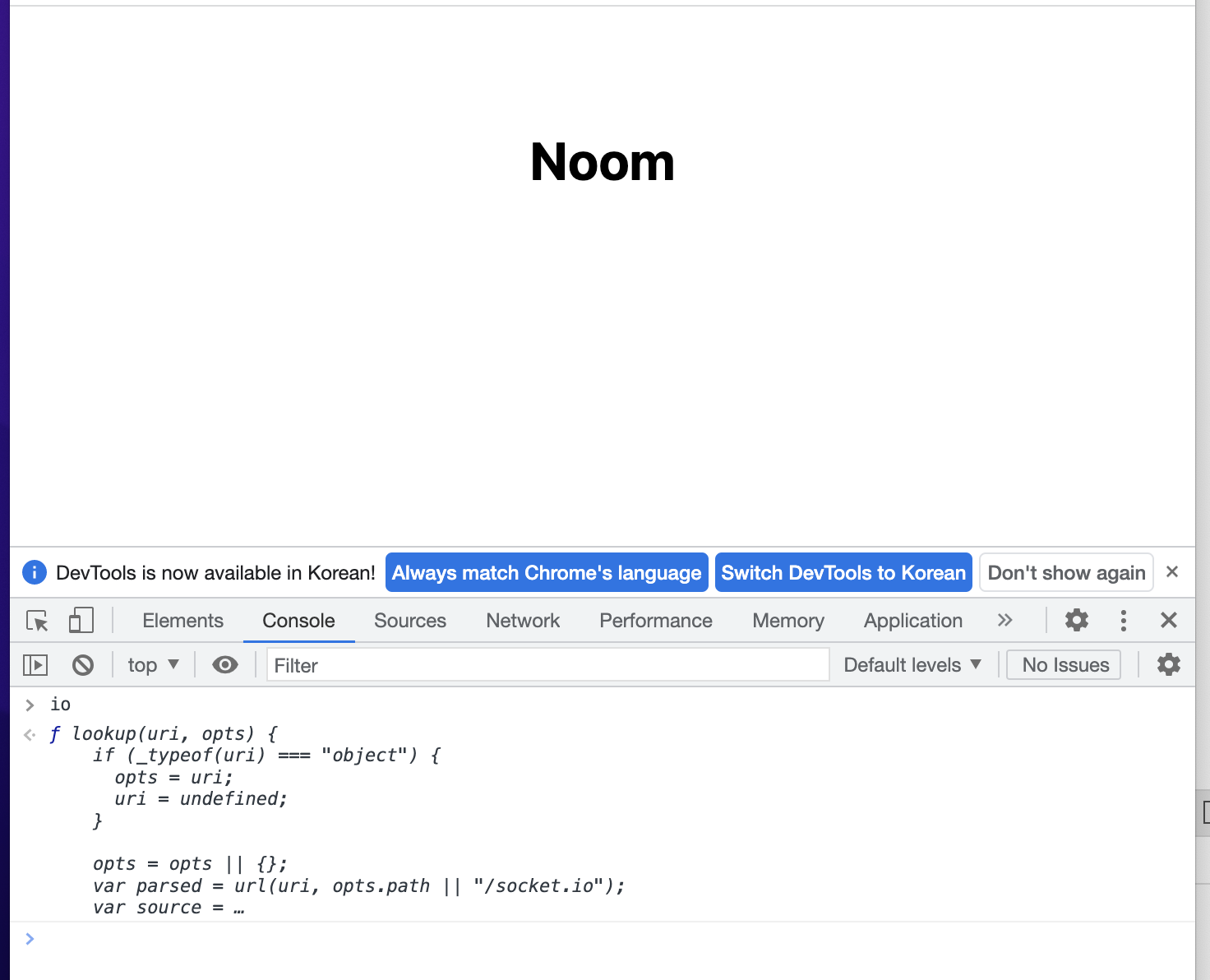Open the Default levels dropdown
Viewport: 1210px width, 980px height.
pyautogui.click(x=912, y=665)
